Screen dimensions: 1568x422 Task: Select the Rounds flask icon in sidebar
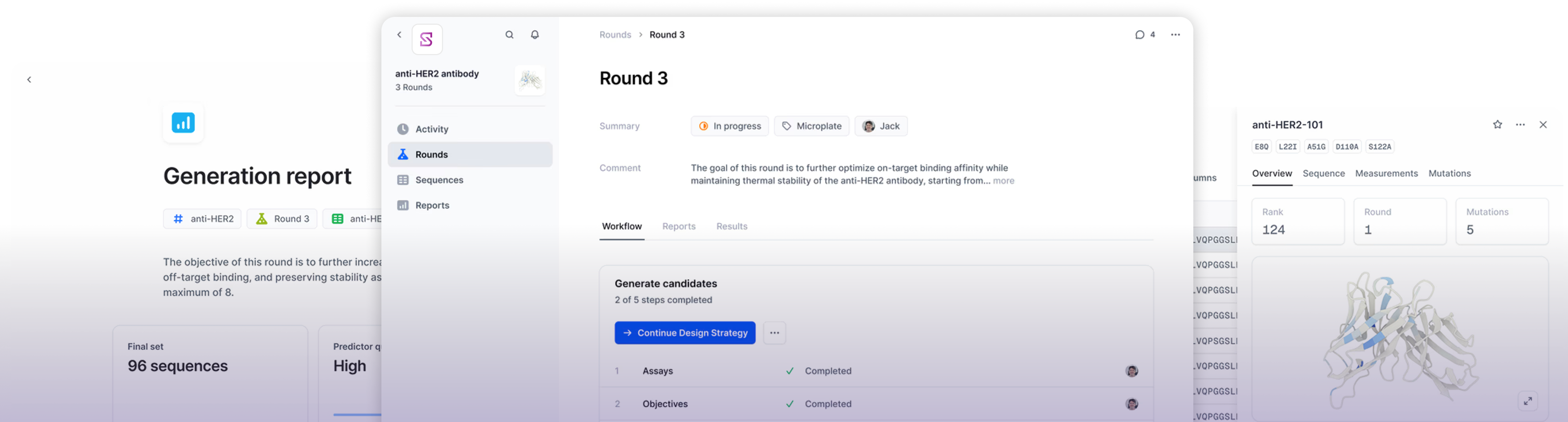402,154
